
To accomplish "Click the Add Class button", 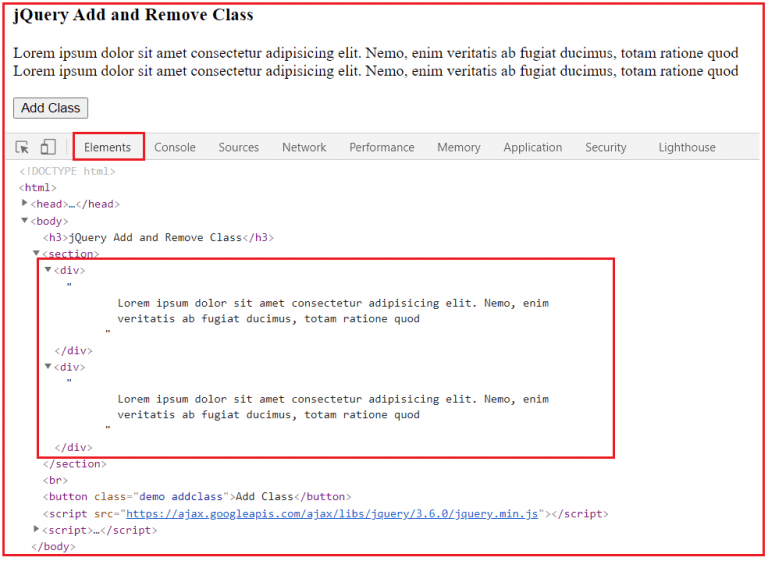I will pyautogui.click(x=50, y=108).
